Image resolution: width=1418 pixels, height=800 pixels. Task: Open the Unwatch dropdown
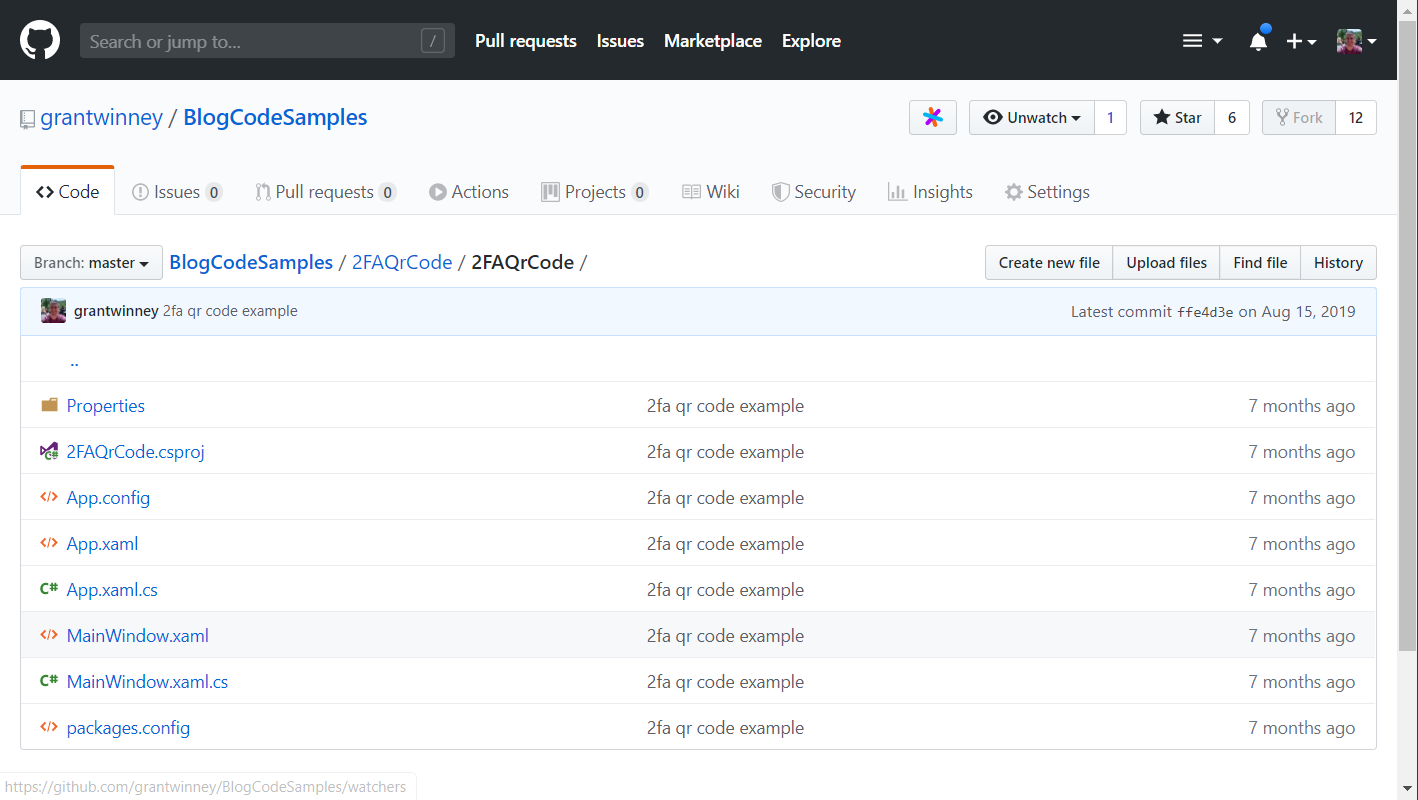click(x=1032, y=118)
